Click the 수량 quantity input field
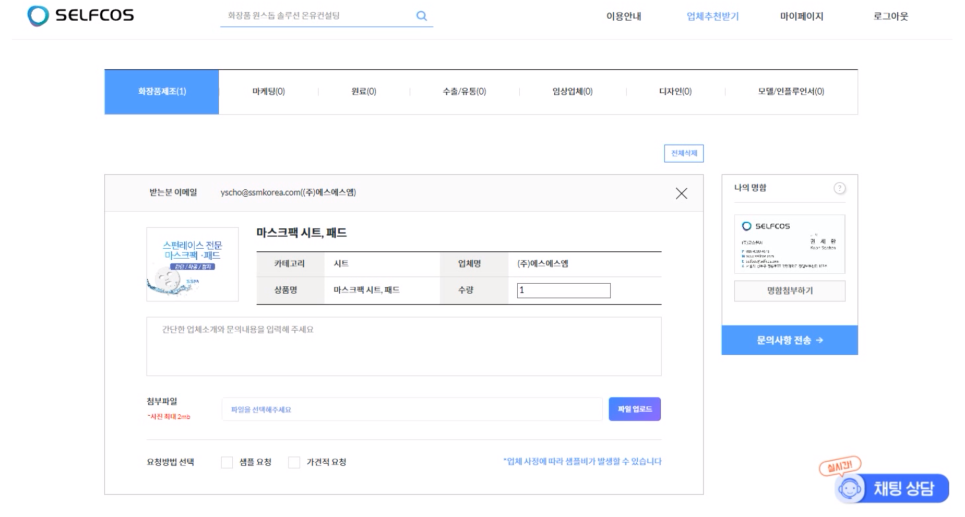Image resolution: width=965 pixels, height=517 pixels. coord(563,291)
